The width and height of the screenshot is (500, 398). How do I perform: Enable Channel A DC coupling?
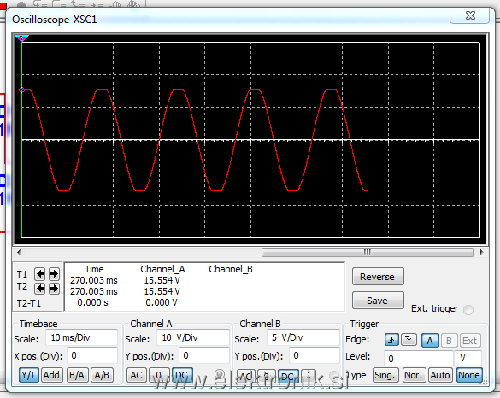coord(182,375)
